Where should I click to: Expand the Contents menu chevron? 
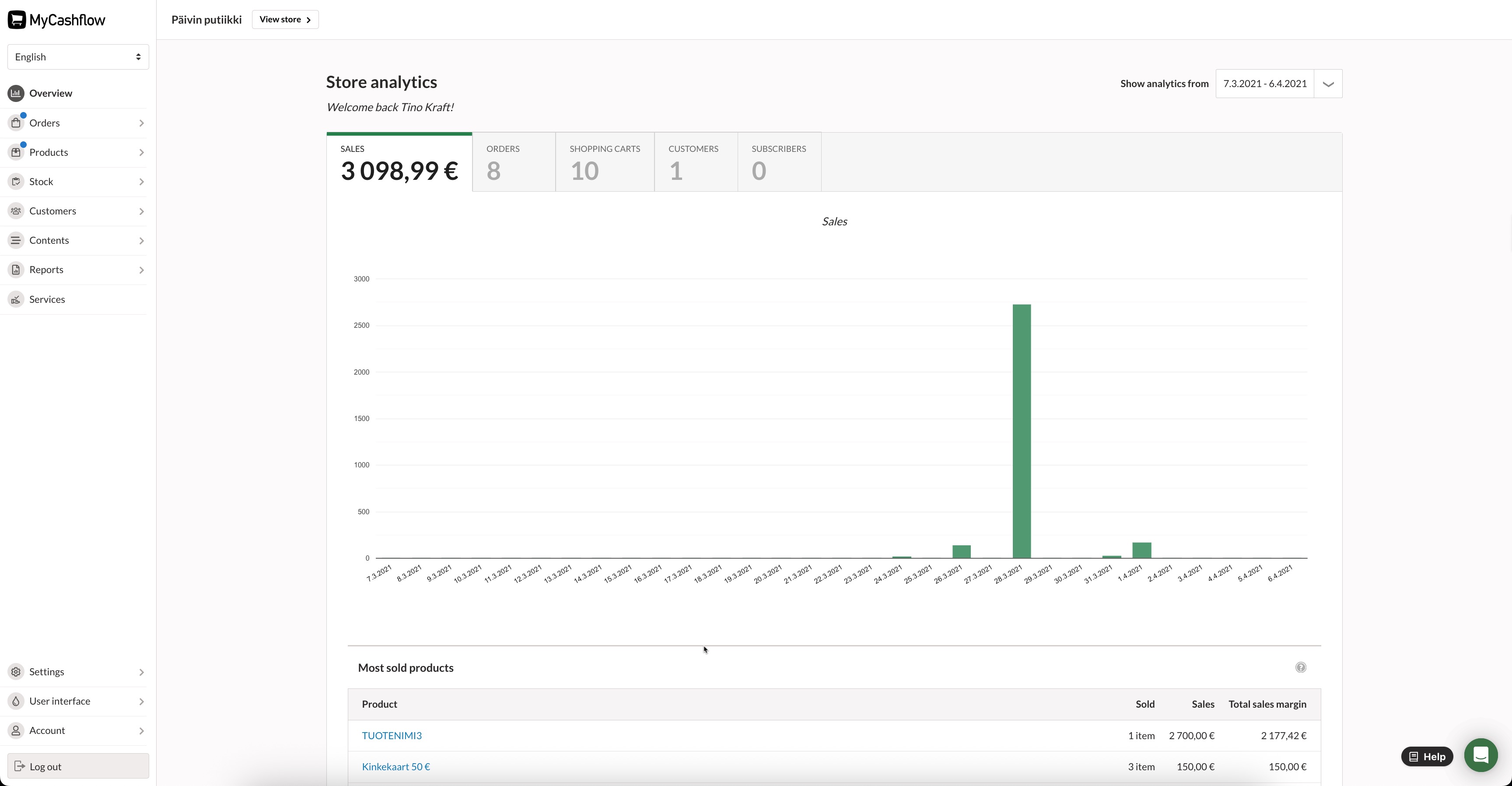pyautogui.click(x=141, y=241)
